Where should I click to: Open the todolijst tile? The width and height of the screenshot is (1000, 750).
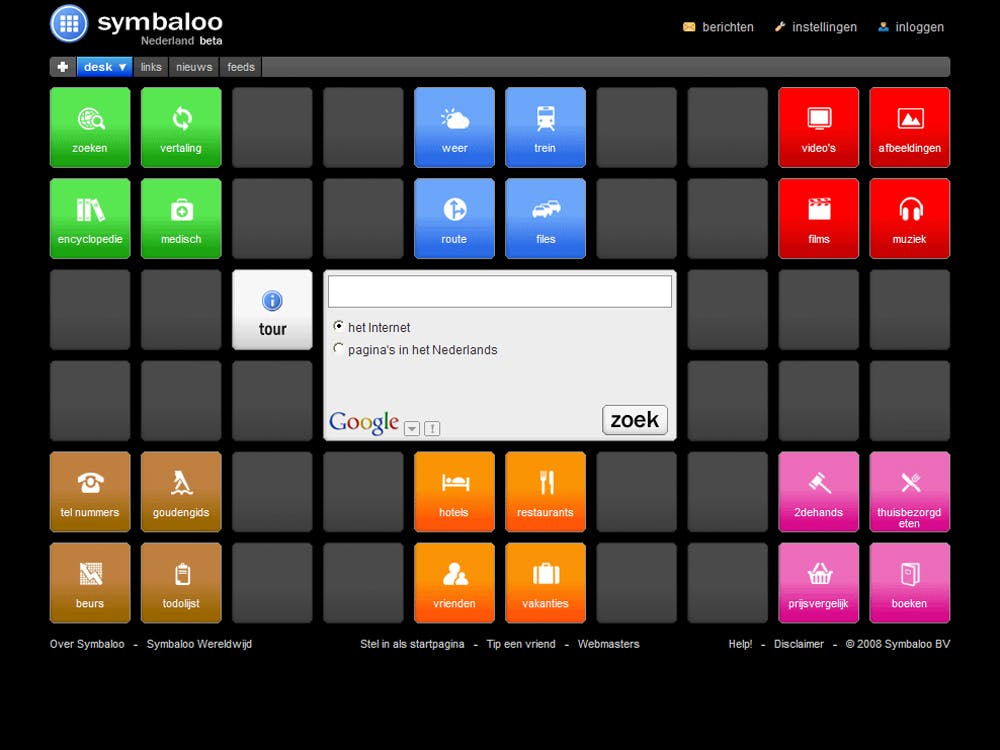[181, 583]
